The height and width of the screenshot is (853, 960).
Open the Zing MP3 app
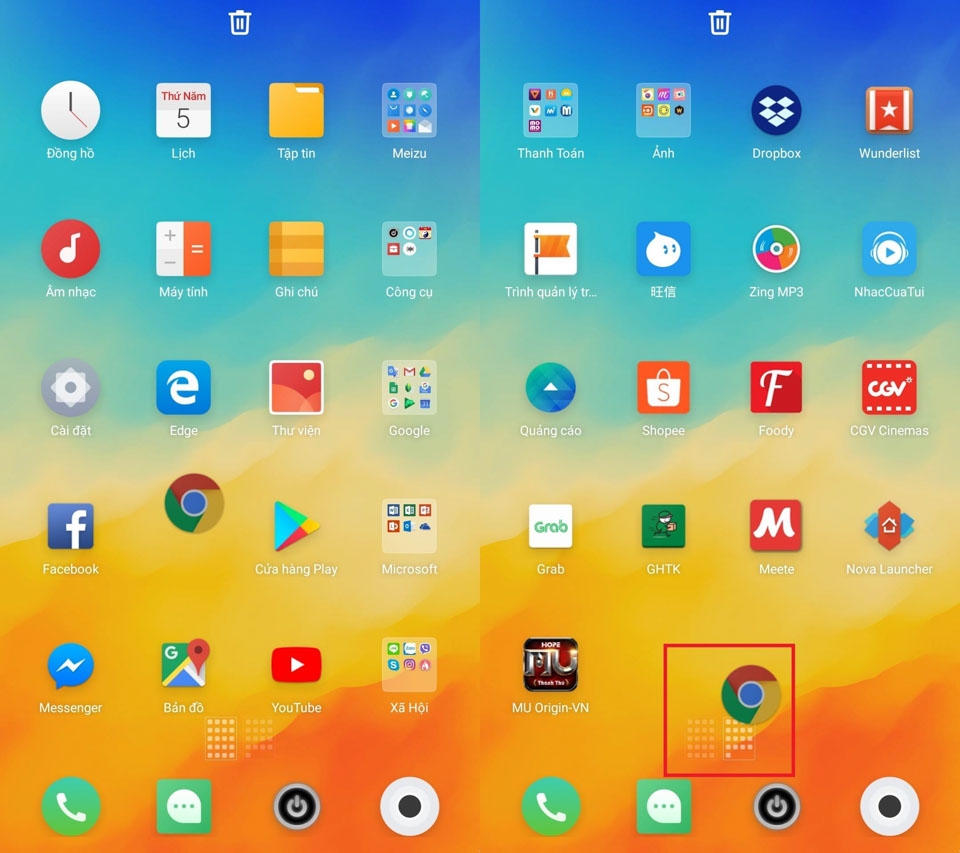pos(776,249)
